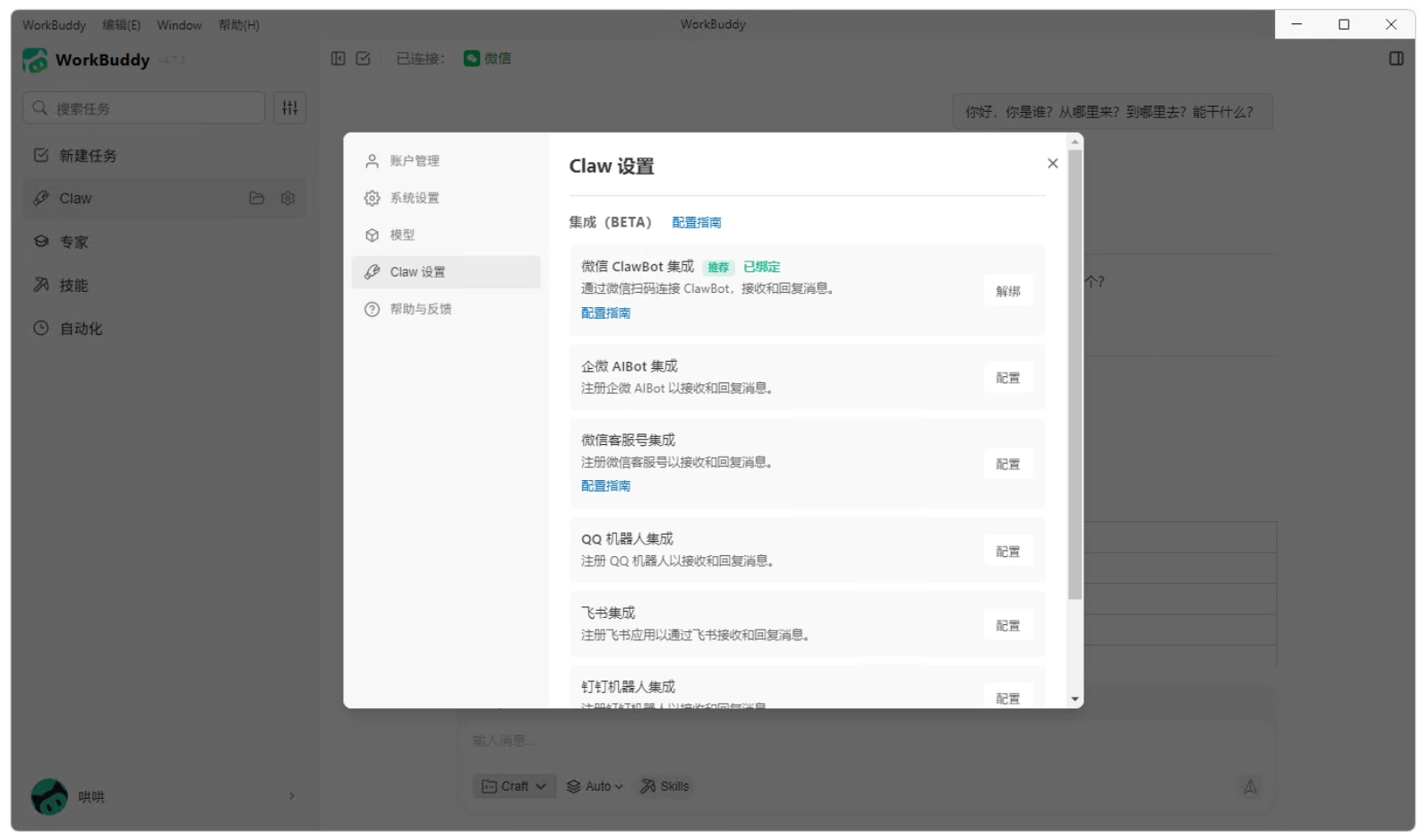Image resolution: width=1422 pixels, height=840 pixels.
Task: Open the 帮助(H) menu
Action: point(239,25)
